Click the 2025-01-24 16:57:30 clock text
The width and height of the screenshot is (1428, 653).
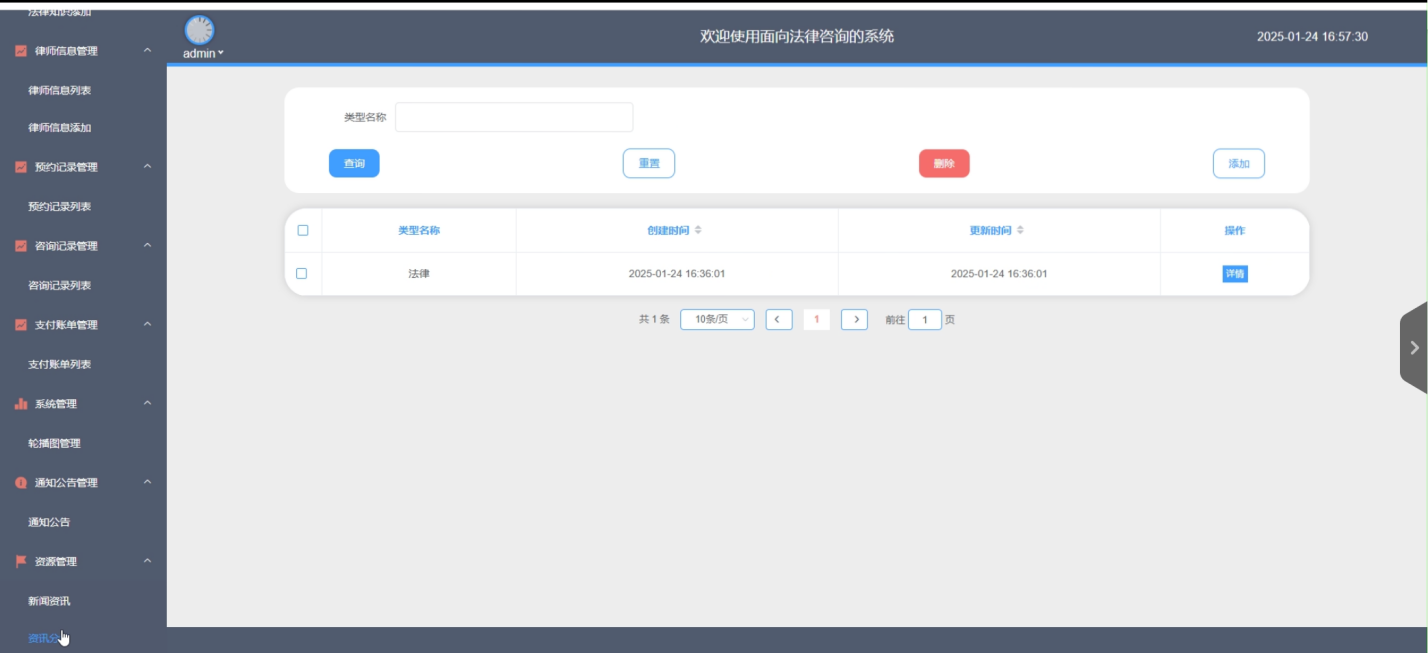click(x=1312, y=37)
